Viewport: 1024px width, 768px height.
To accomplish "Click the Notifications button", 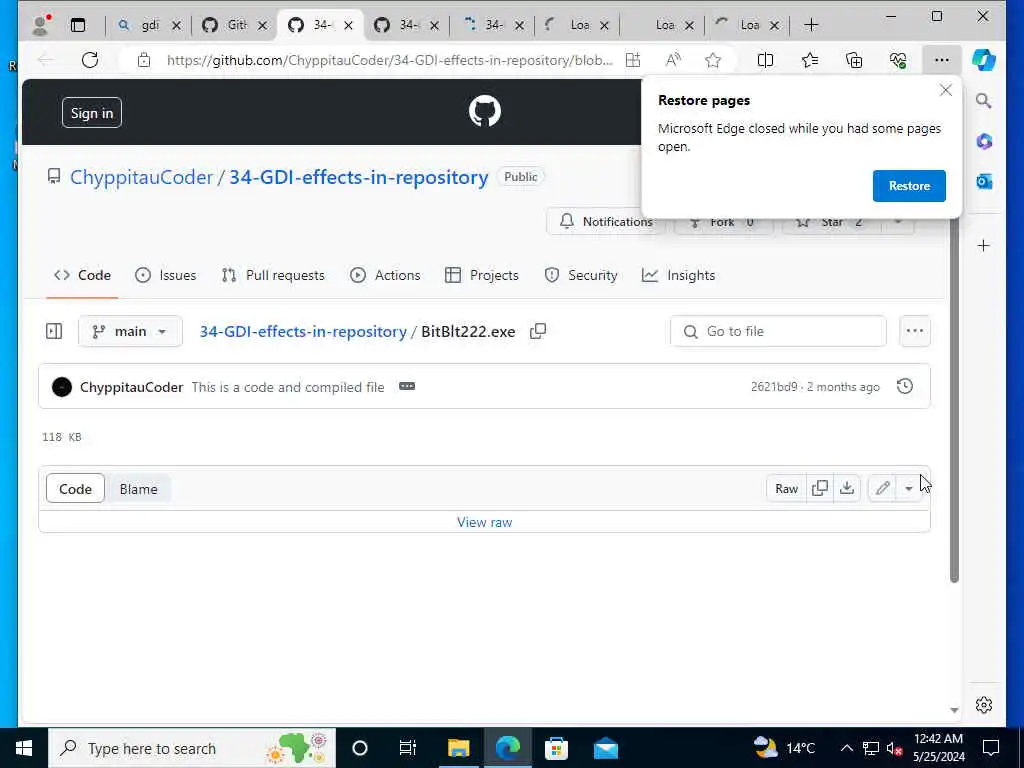I will 605,221.
